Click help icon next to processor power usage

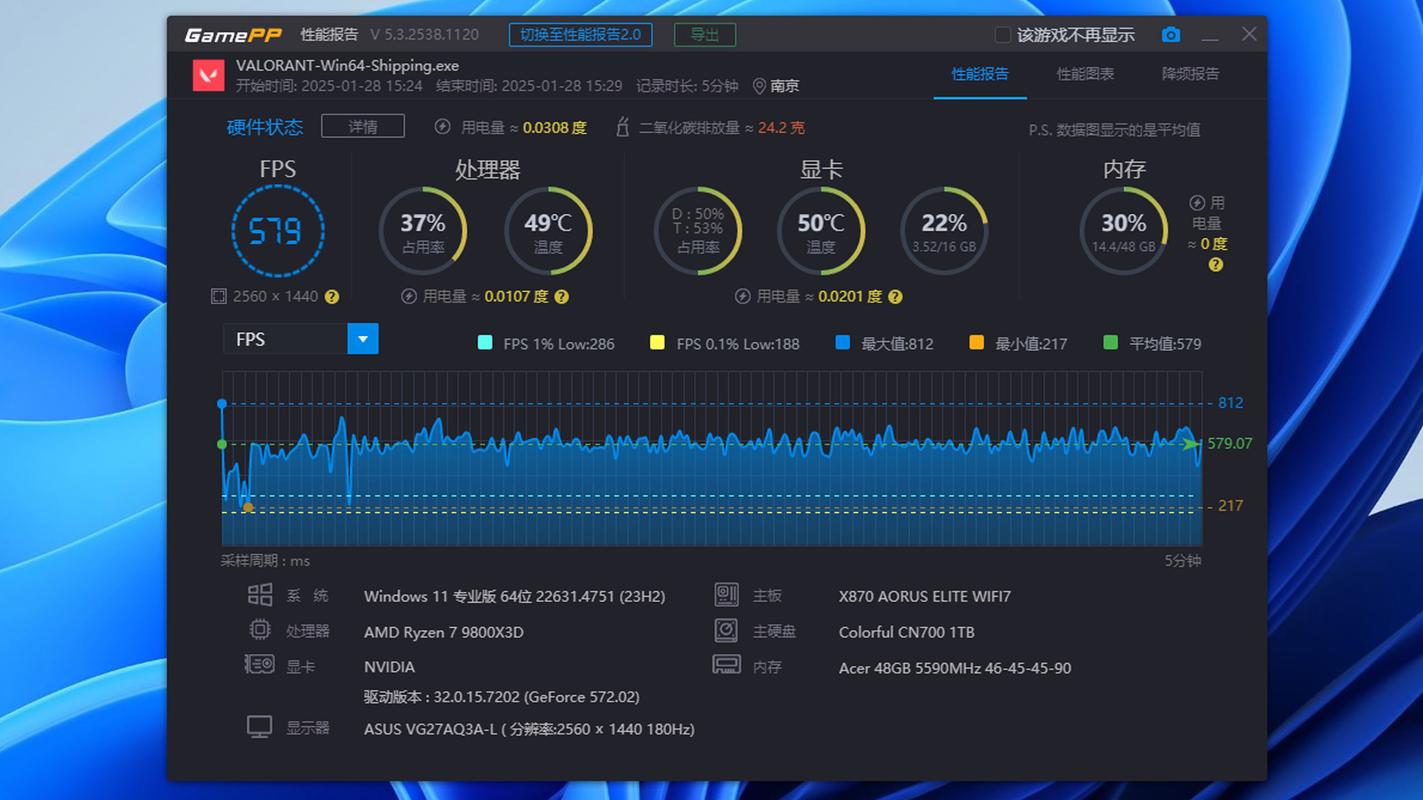pos(562,297)
